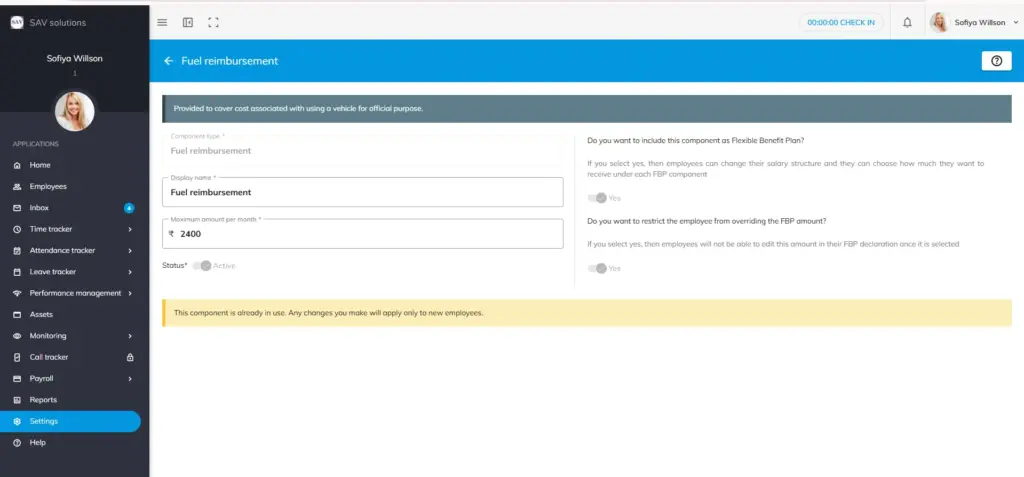1024x477 pixels.
Task: Expand the Leave tracker submenu chevron
Action: pos(130,272)
